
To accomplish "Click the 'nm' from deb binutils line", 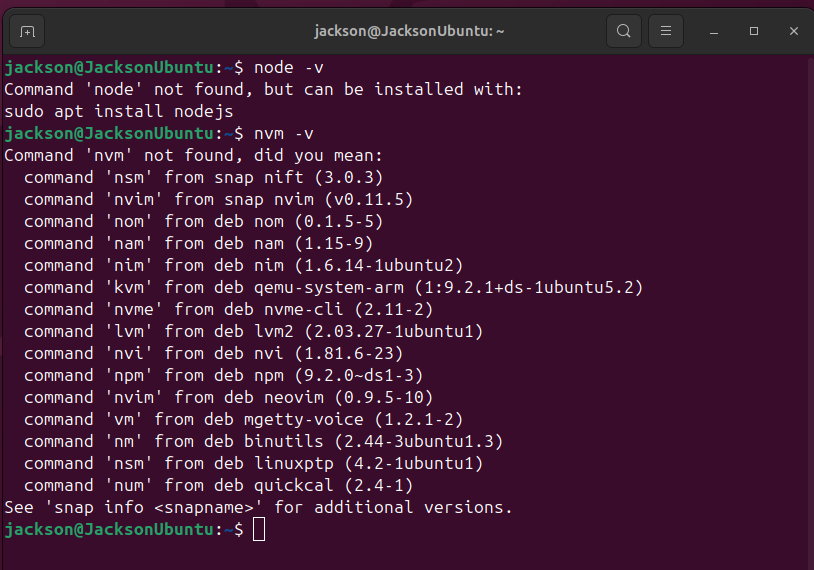I will tap(263, 441).
